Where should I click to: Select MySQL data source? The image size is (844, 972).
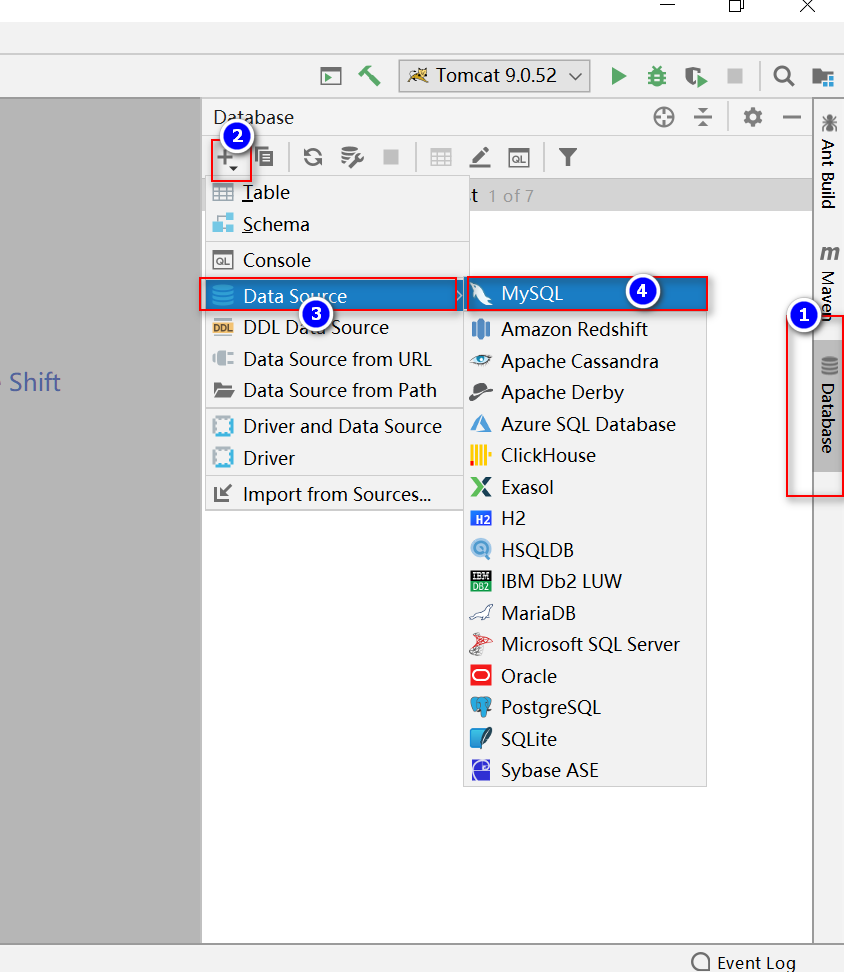[586, 293]
